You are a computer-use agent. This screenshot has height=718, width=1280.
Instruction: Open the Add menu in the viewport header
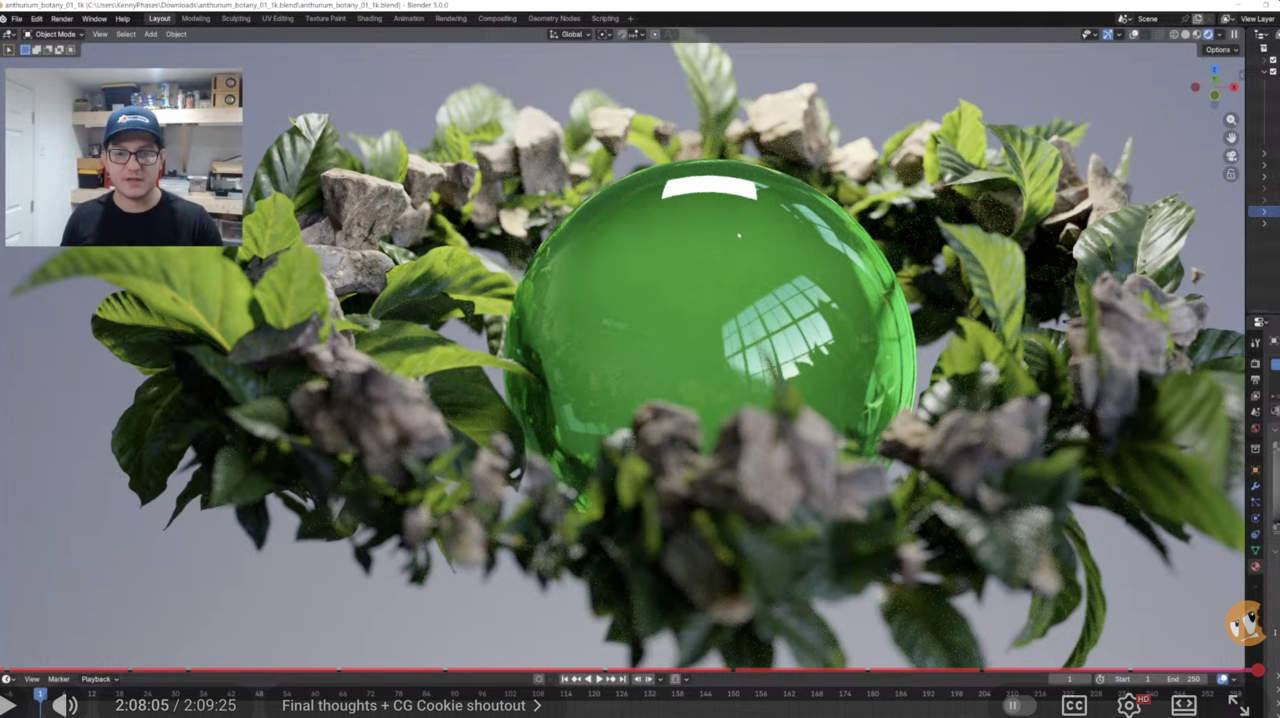pos(150,34)
